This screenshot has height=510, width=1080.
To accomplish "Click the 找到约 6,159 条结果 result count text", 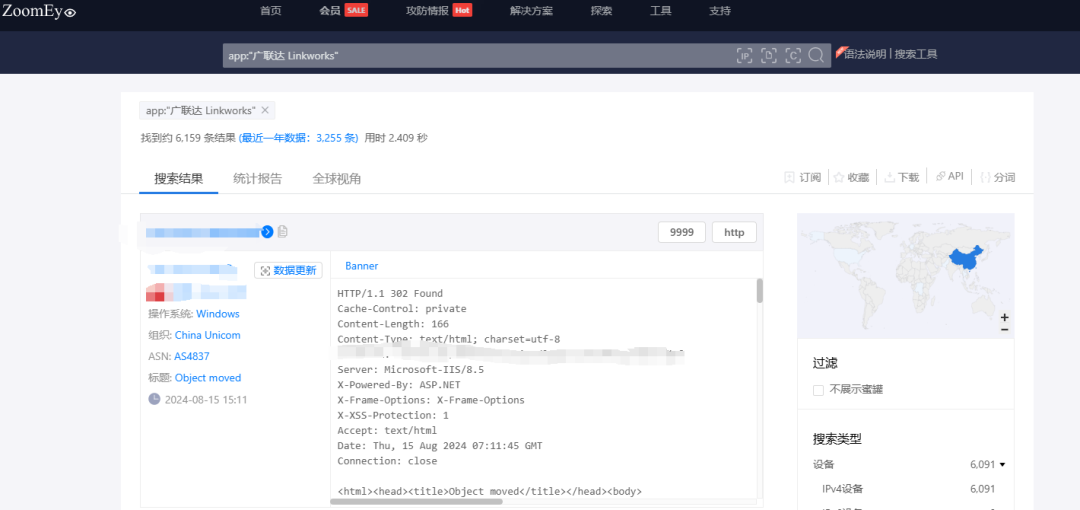I will click(x=188, y=138).
